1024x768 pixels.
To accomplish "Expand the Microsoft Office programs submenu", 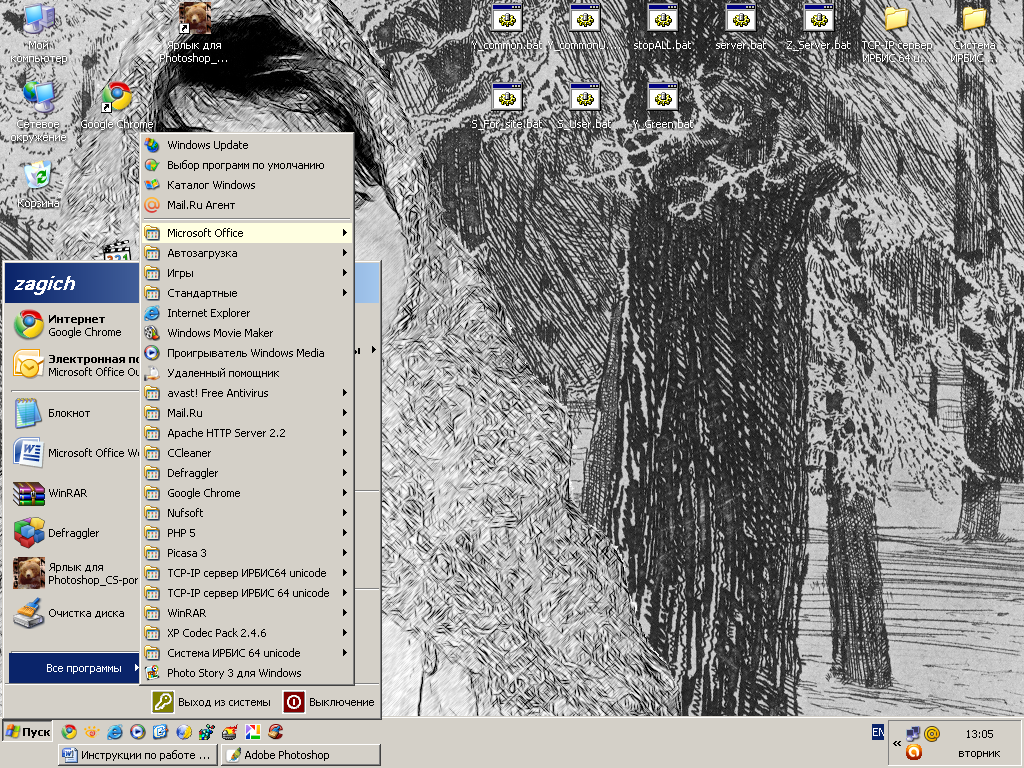I will click(247, 233).
